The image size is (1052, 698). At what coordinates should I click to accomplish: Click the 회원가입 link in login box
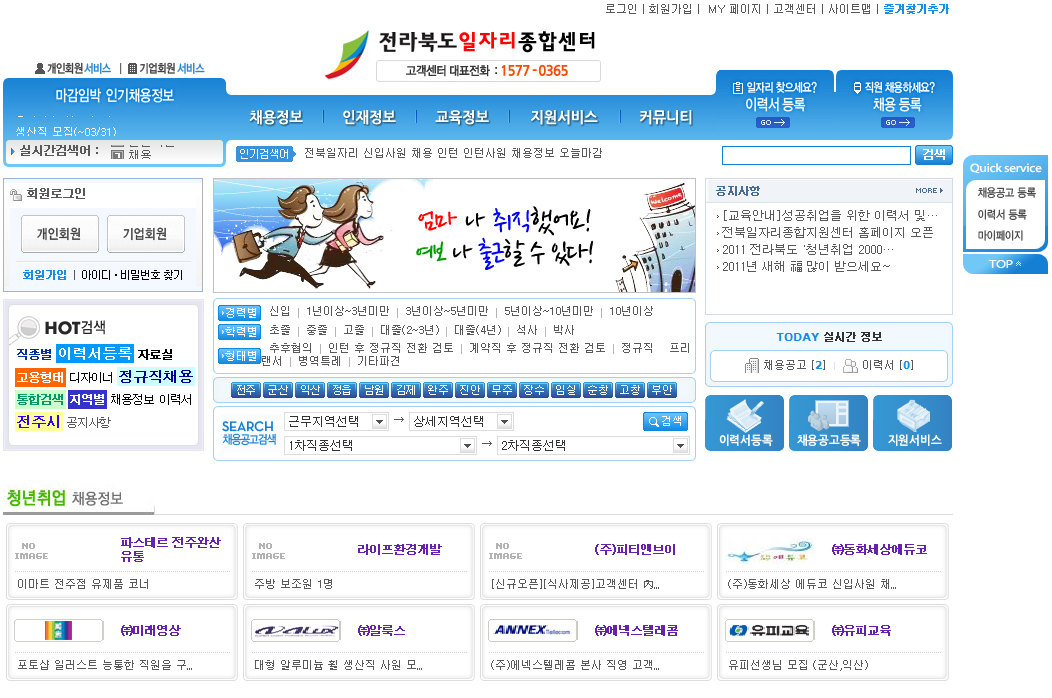pos(45,275)
